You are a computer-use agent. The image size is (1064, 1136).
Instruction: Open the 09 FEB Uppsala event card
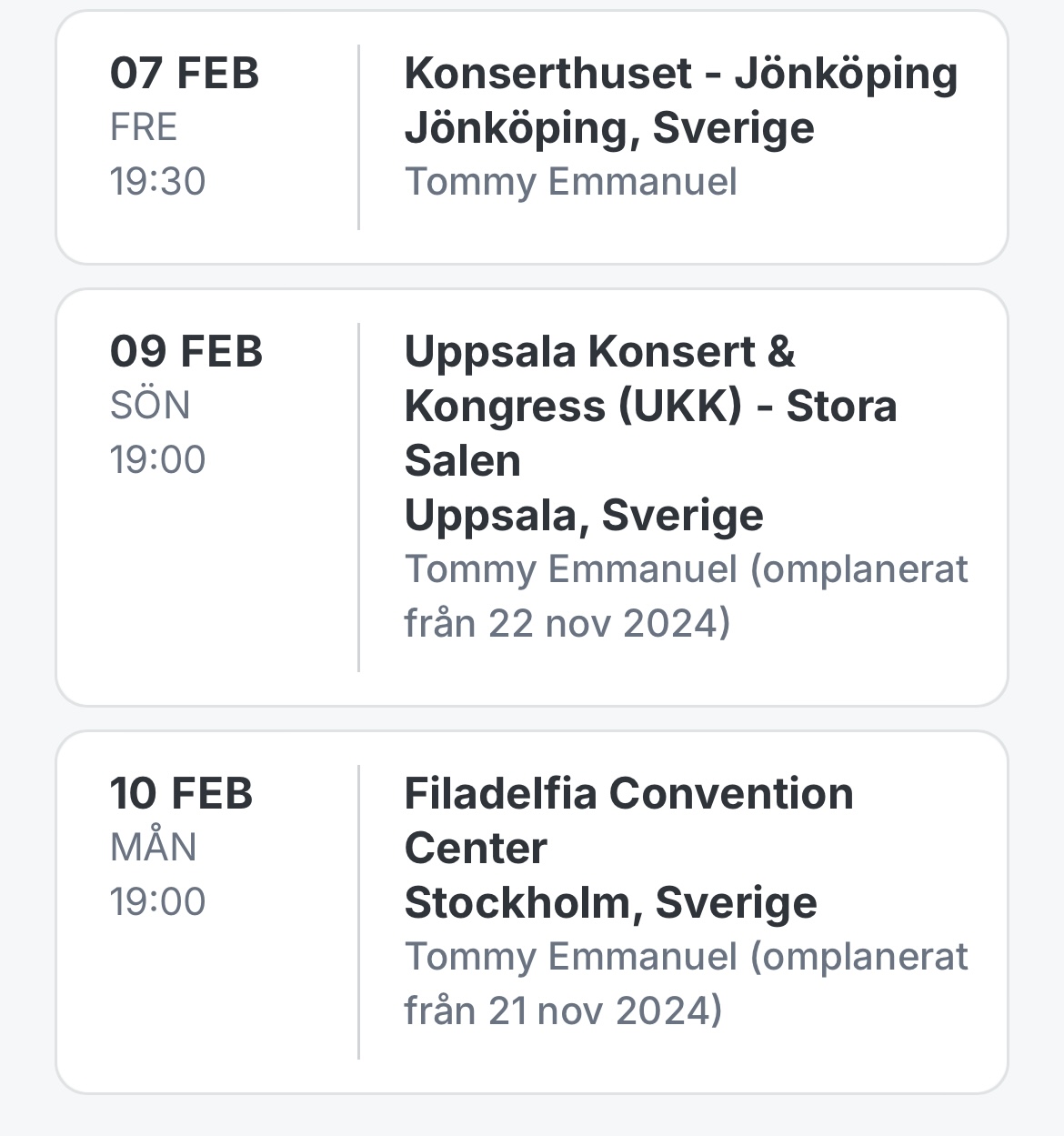pos(532,498)
